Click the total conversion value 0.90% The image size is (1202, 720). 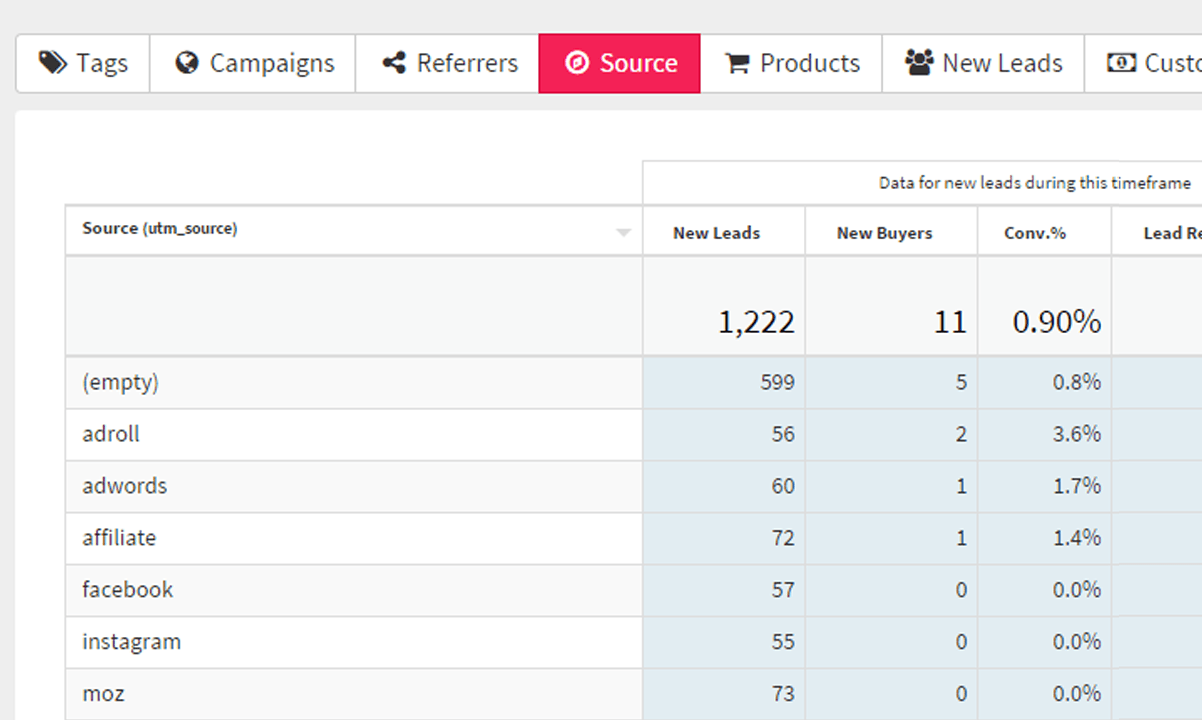coord(1057,322)
